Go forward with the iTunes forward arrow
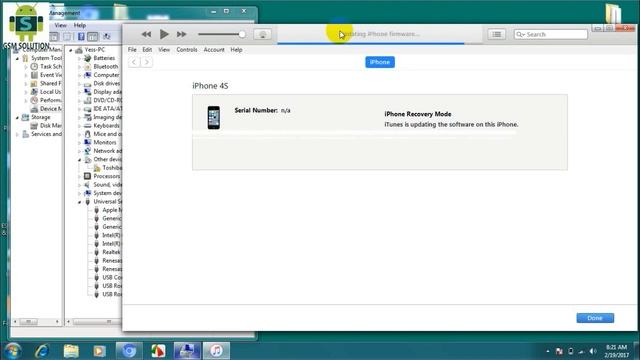The height and width of the screenshot is (360, 640). coord(147,62)
